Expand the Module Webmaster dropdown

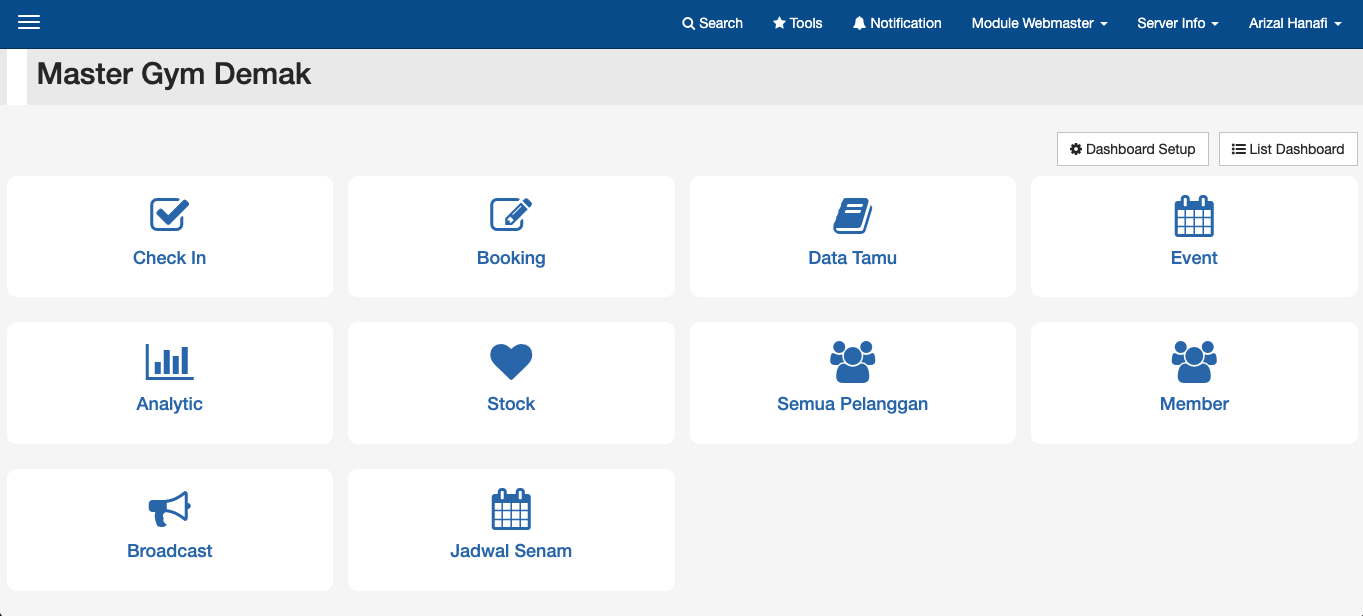coord(1039,23)
